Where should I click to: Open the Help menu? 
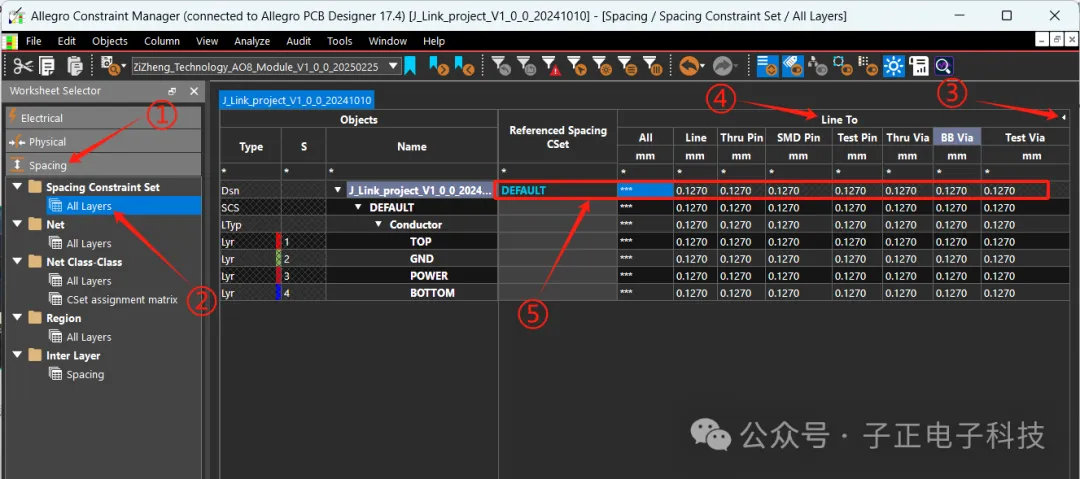pos(434,41)
